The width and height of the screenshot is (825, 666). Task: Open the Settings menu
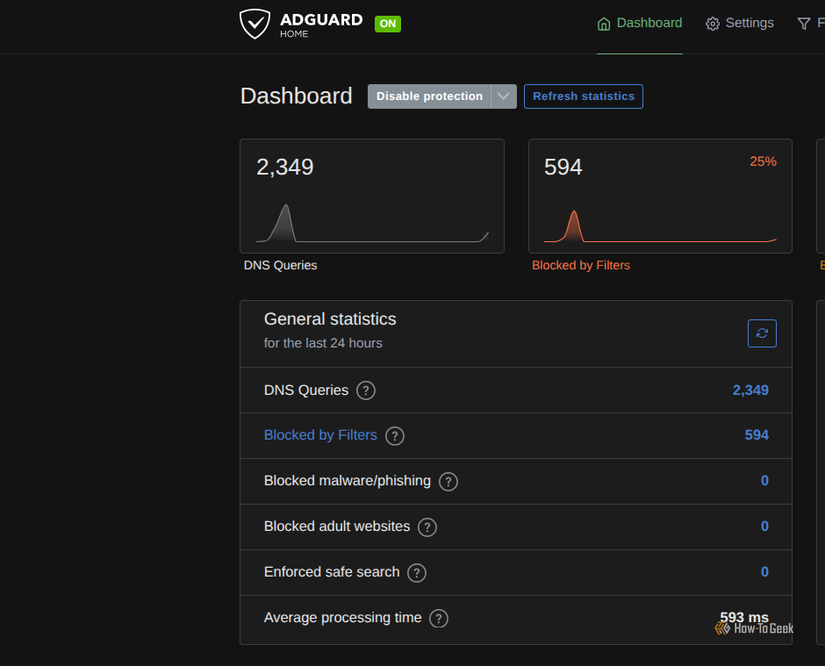point(739,23)
